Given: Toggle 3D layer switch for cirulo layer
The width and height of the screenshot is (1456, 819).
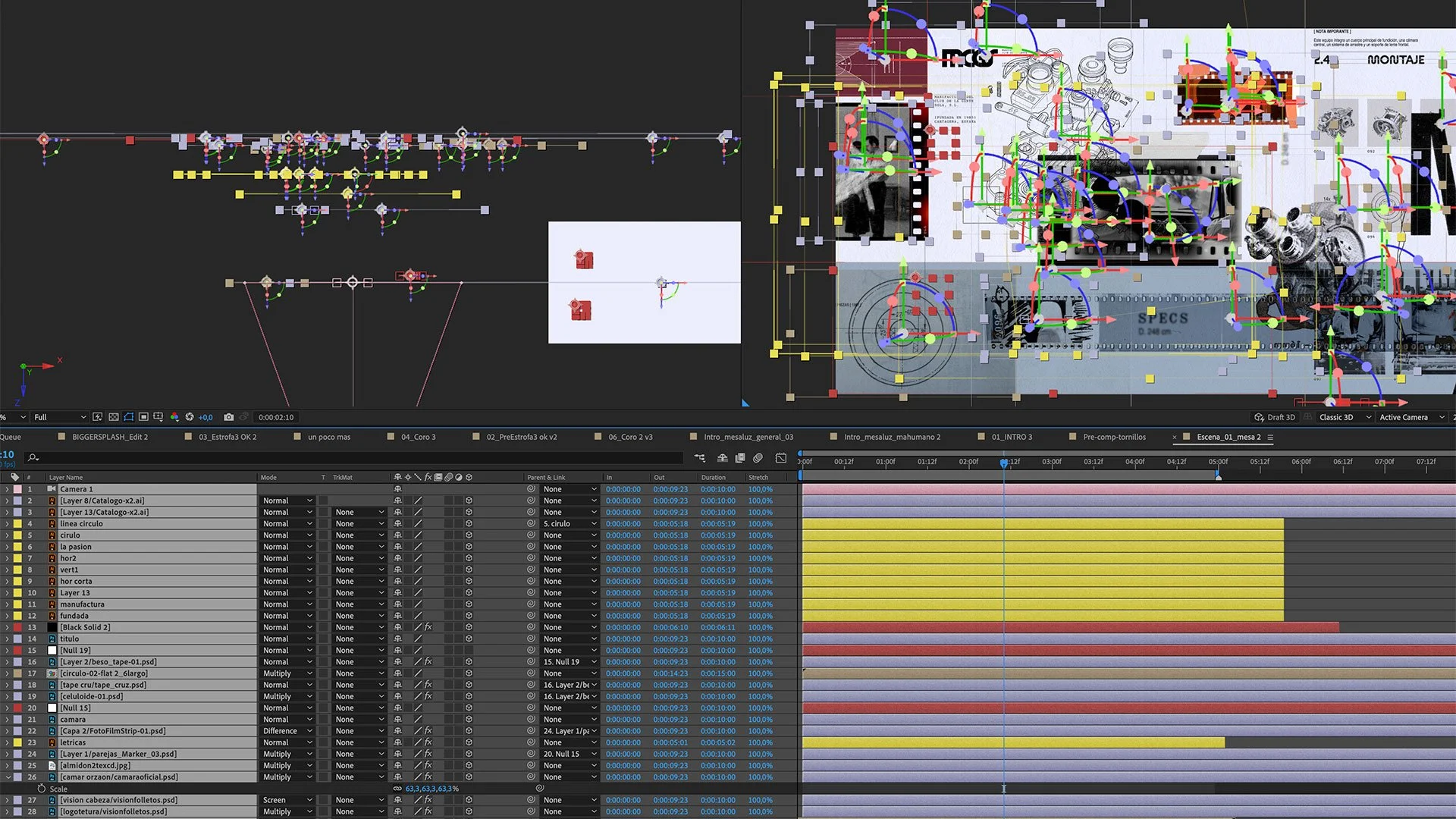Looking at the screenshot, I should pos(469,535).
